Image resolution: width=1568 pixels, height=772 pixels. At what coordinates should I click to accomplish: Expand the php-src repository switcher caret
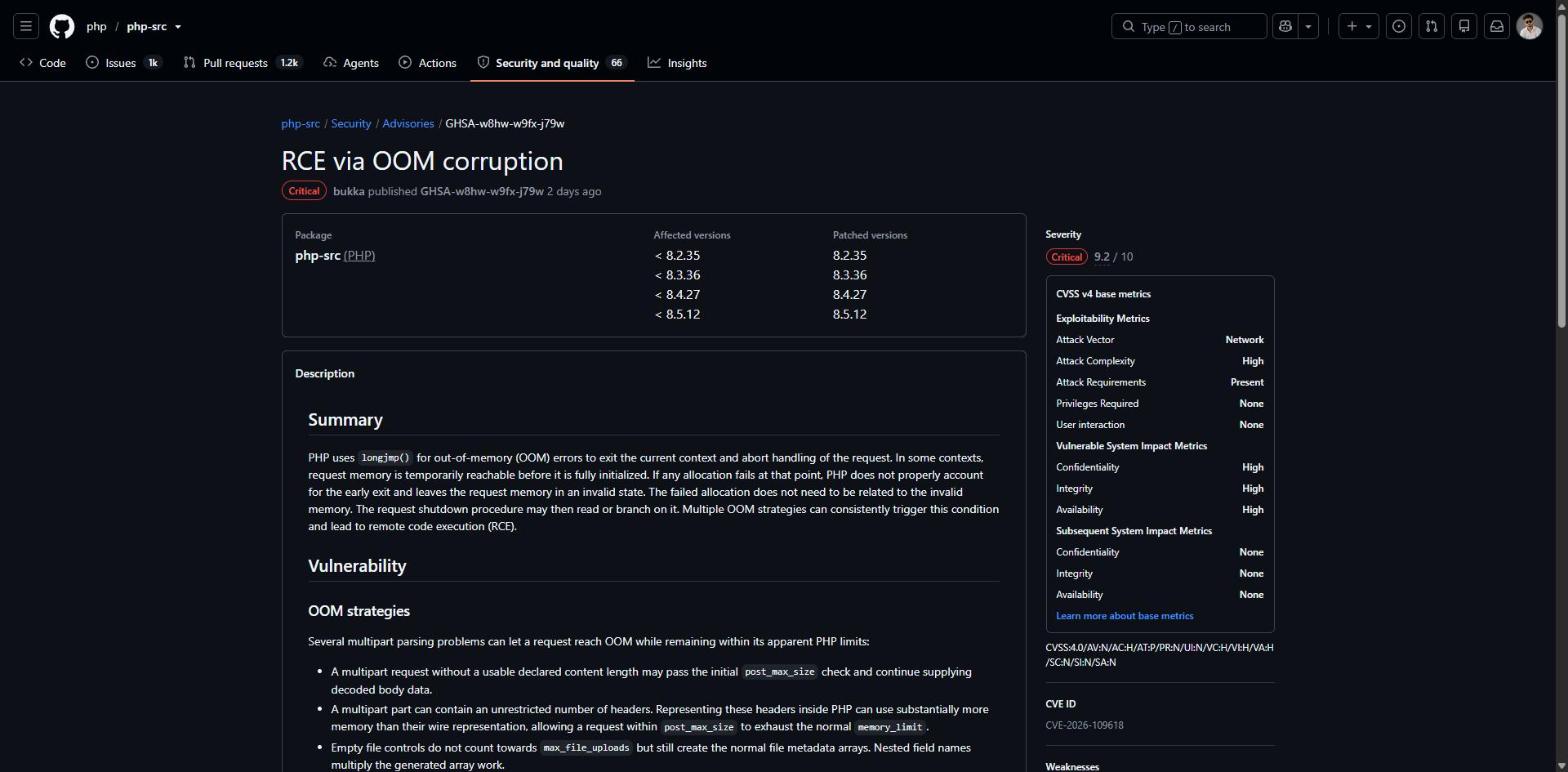point(178,27)
